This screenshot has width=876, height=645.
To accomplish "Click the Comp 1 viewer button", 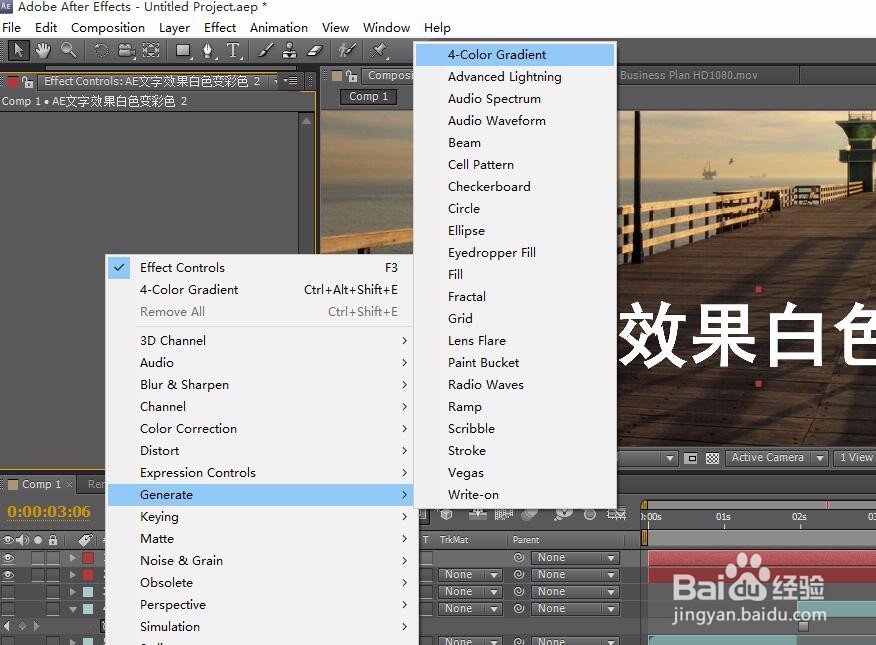I will point(368,97).
